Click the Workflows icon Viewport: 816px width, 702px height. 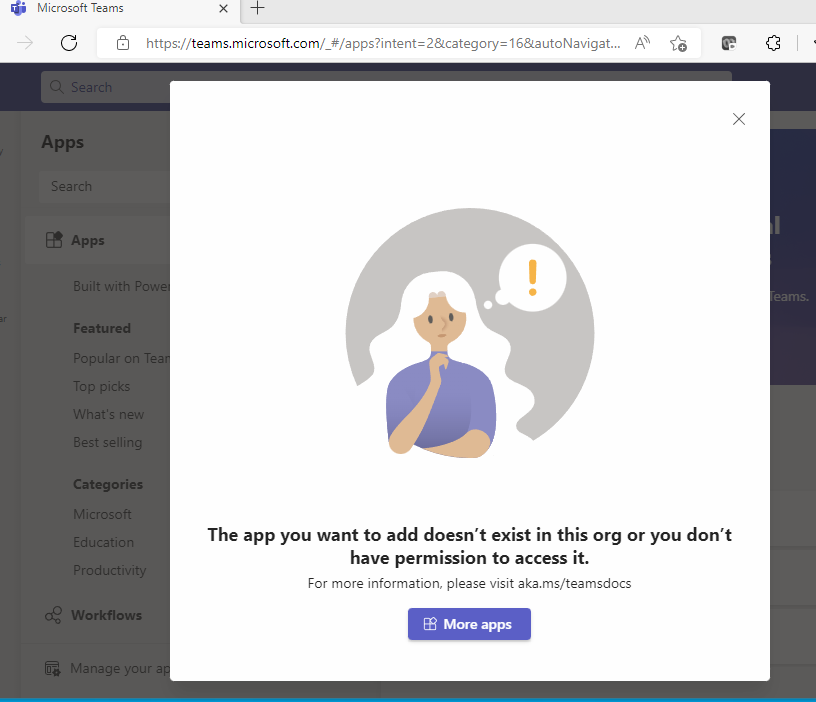pos(54,615)
